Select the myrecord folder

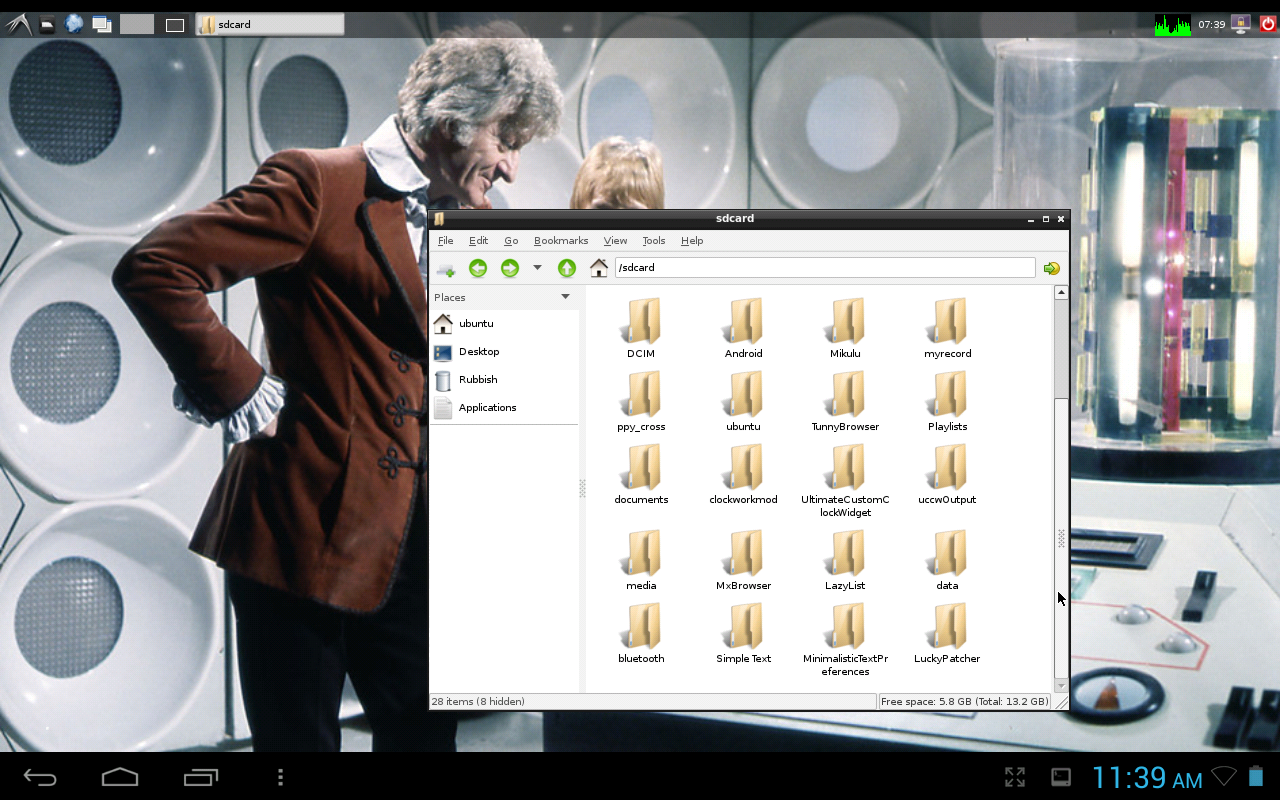tap(947, 329)
